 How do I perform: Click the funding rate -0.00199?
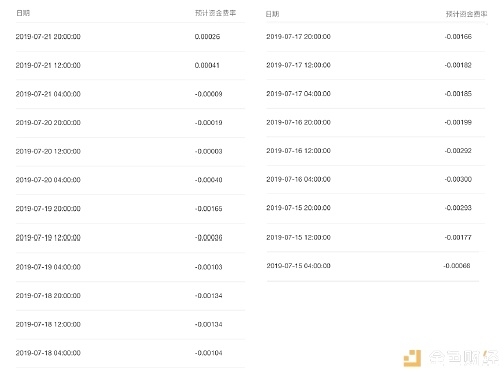click(x=458, y=122)
